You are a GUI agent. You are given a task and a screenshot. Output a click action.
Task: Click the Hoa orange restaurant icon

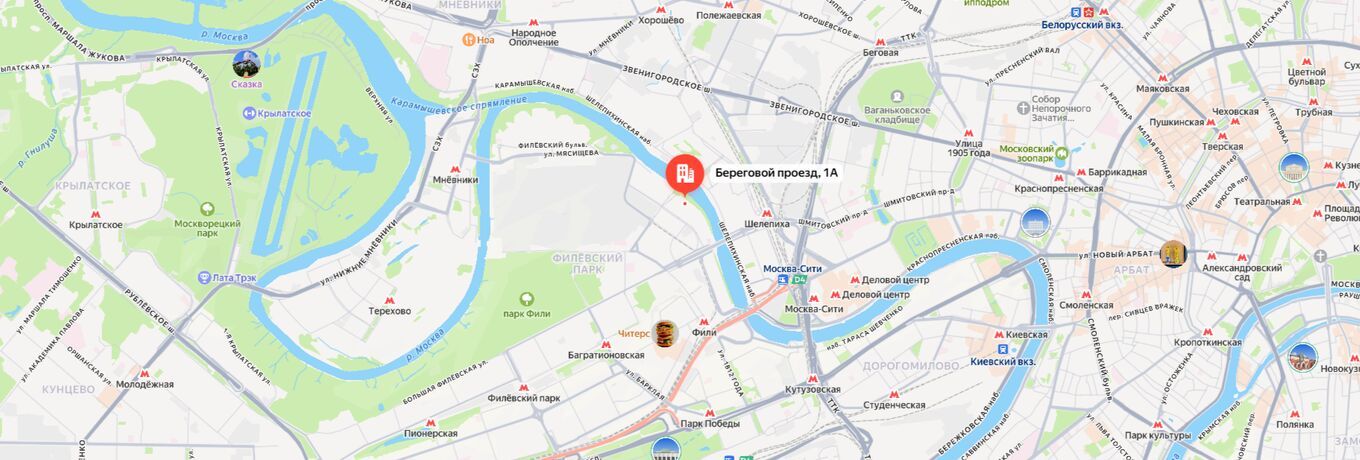[468, 40]
